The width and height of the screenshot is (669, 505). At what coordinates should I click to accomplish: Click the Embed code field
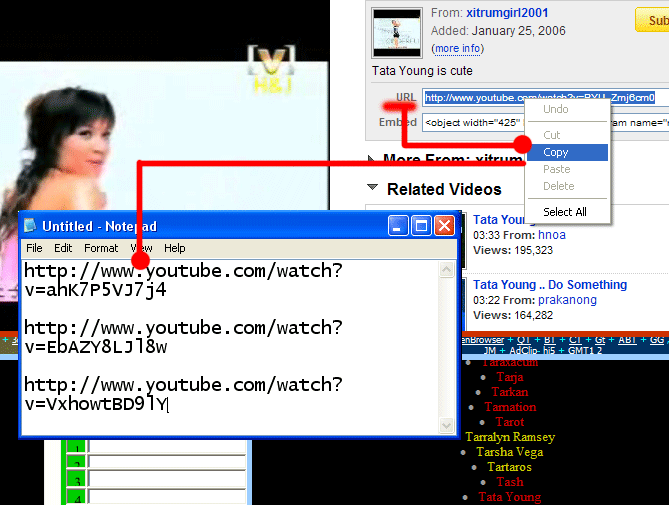coord(546,123)
